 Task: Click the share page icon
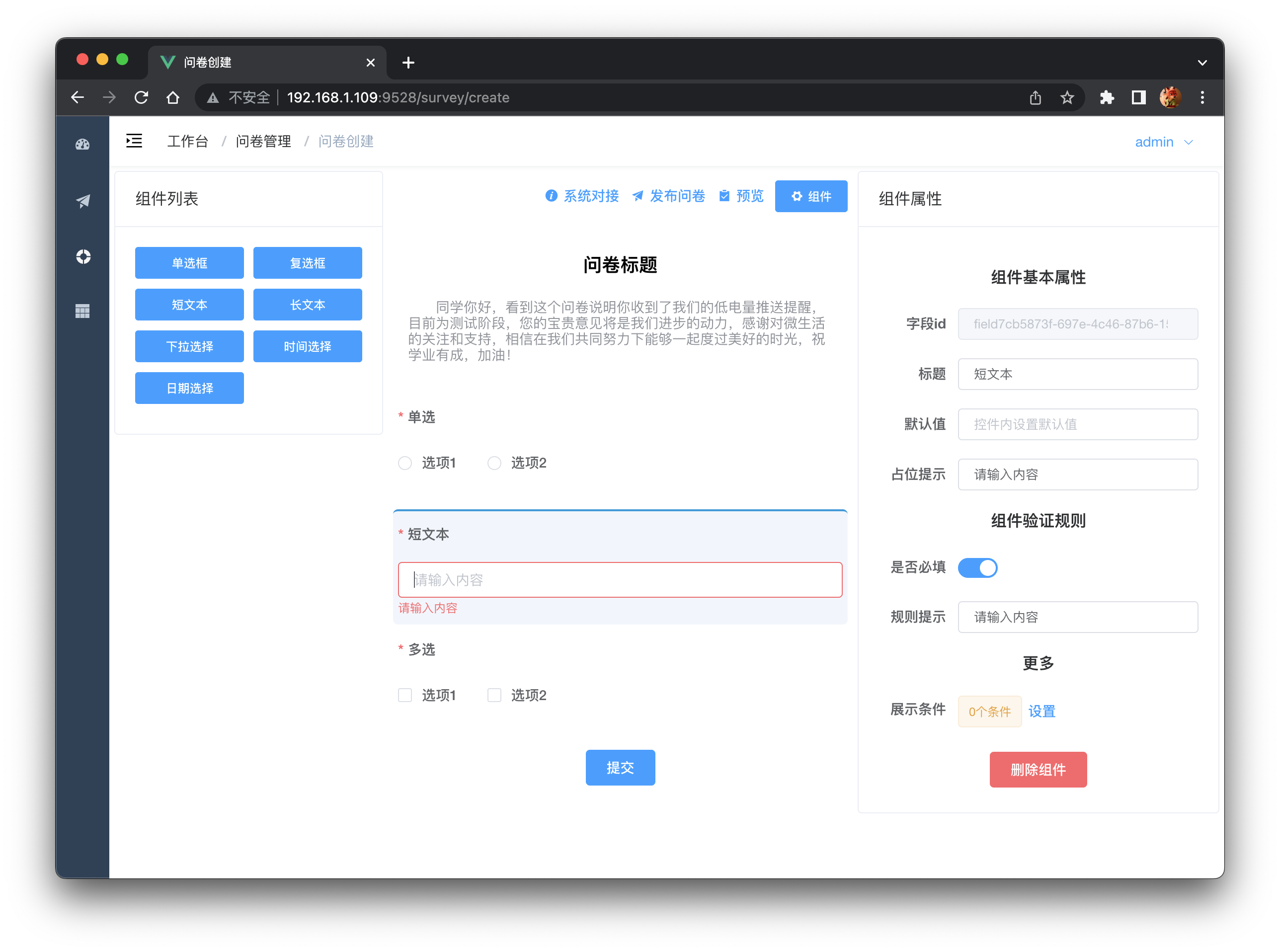point(1035,97)
